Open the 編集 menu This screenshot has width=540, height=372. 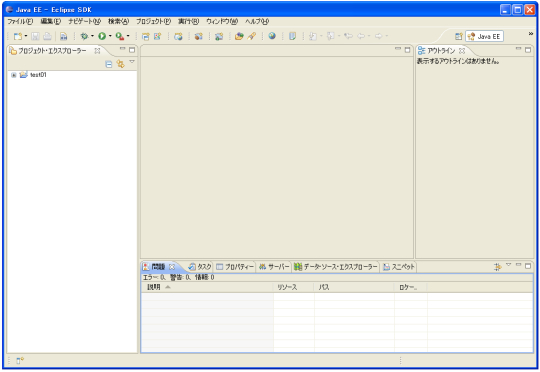point(51,21)
